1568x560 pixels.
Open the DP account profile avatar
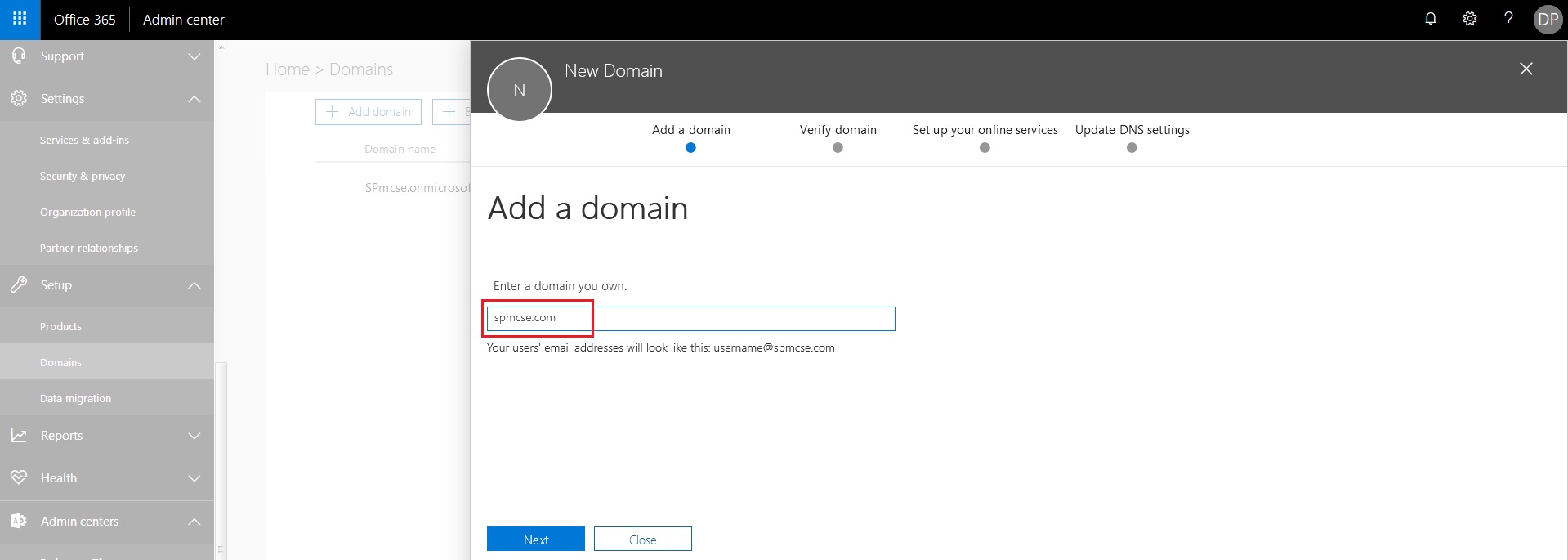pos(1548,20)
